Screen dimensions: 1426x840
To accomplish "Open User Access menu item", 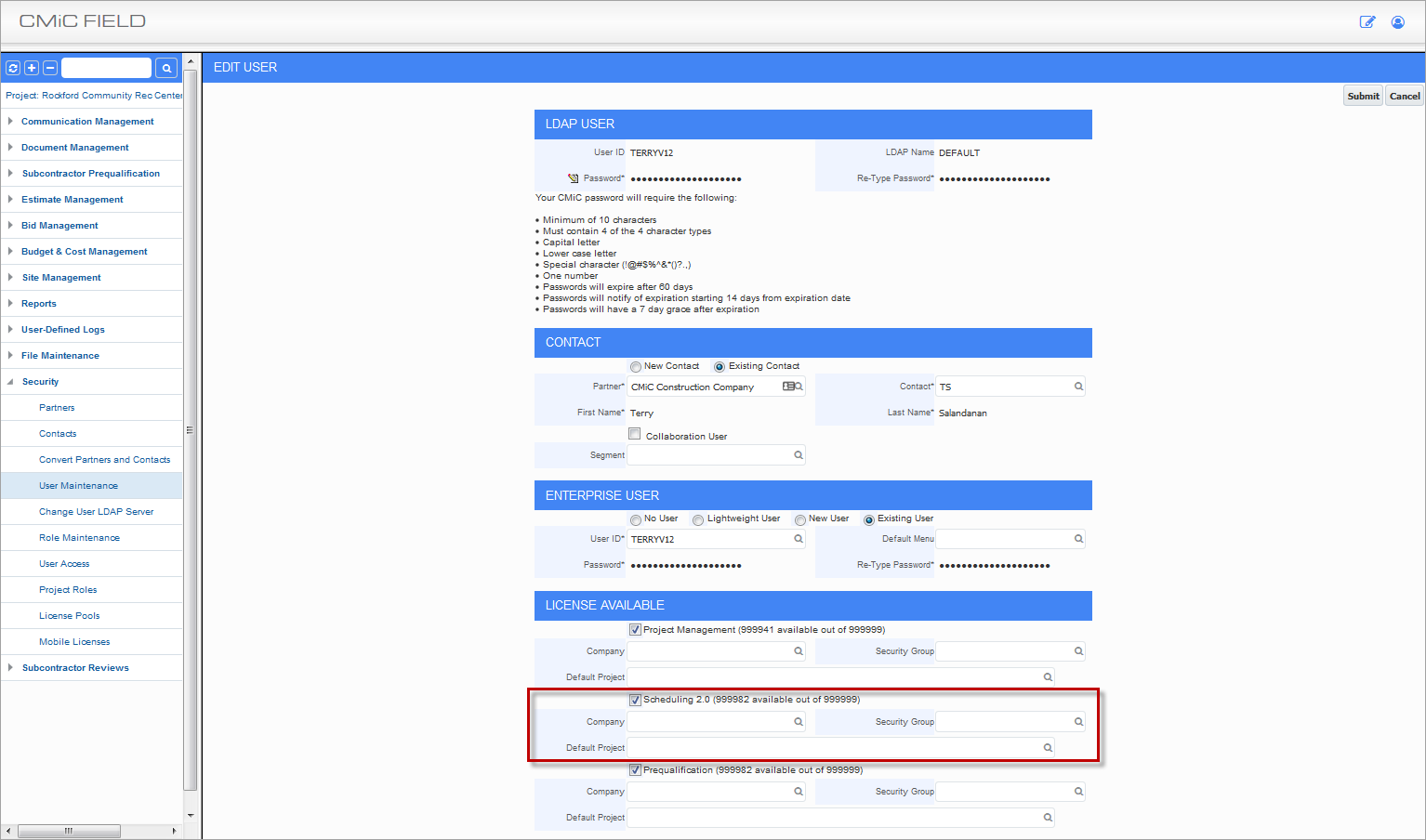I will pos(64,564).
